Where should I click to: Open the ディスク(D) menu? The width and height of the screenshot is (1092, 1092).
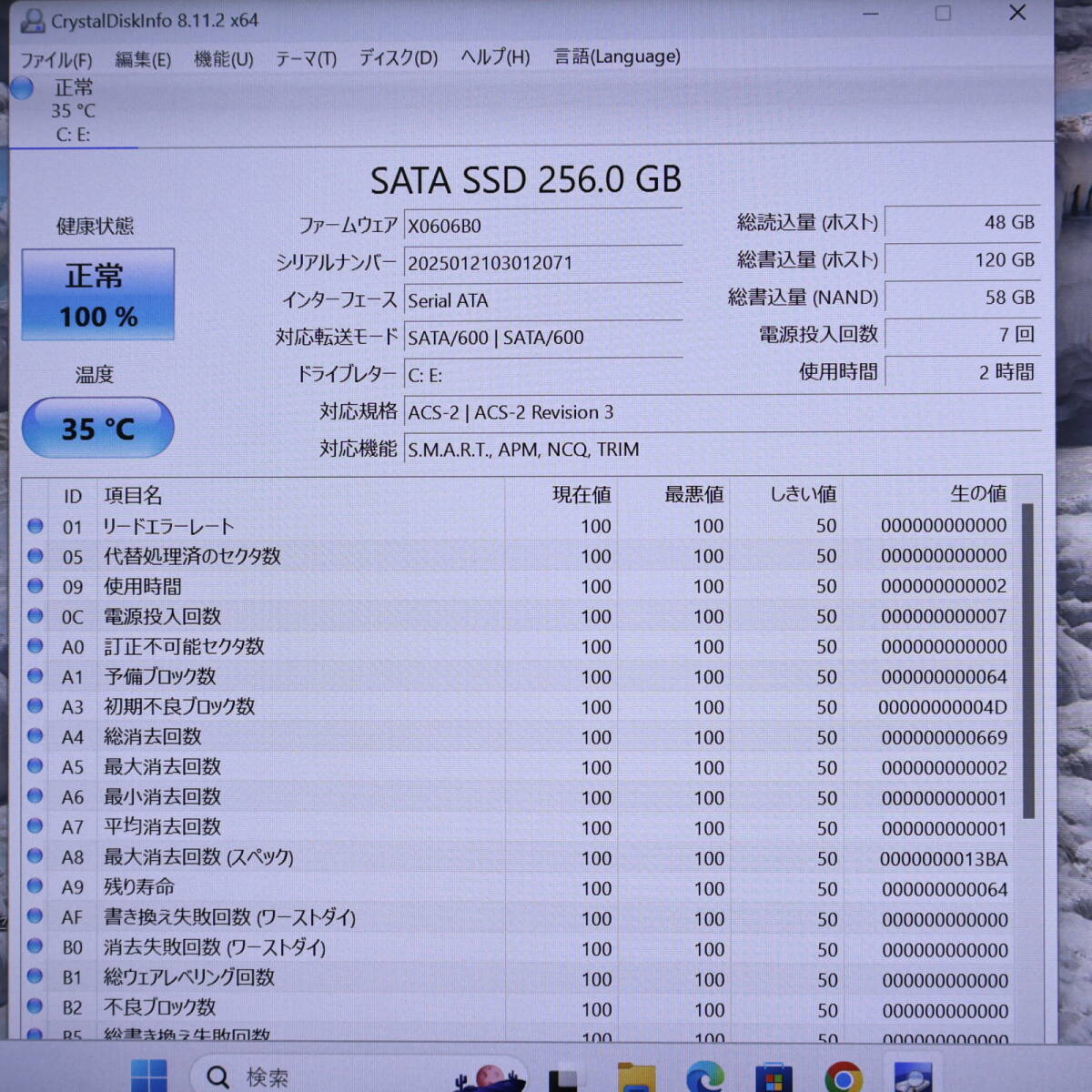click(x=398, y=58)
